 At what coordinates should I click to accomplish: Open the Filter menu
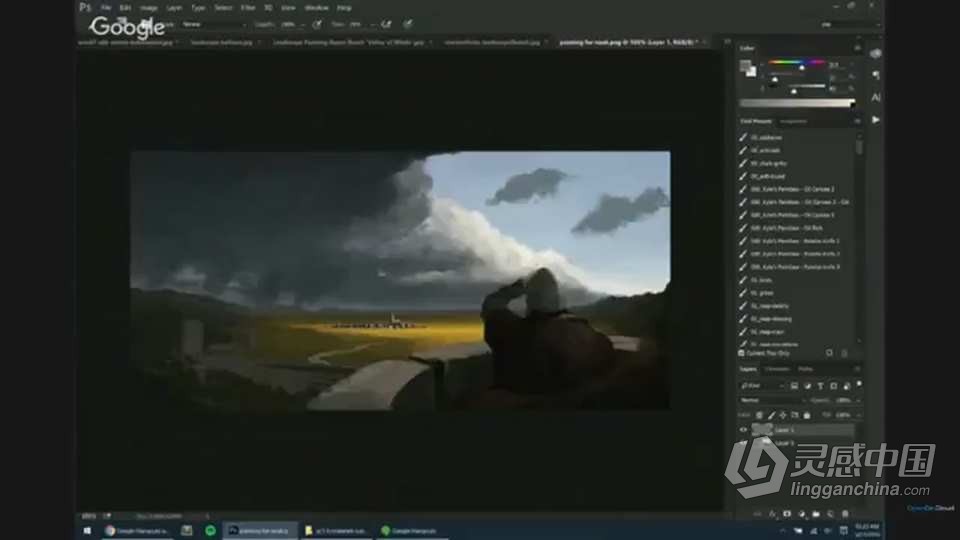248,8
